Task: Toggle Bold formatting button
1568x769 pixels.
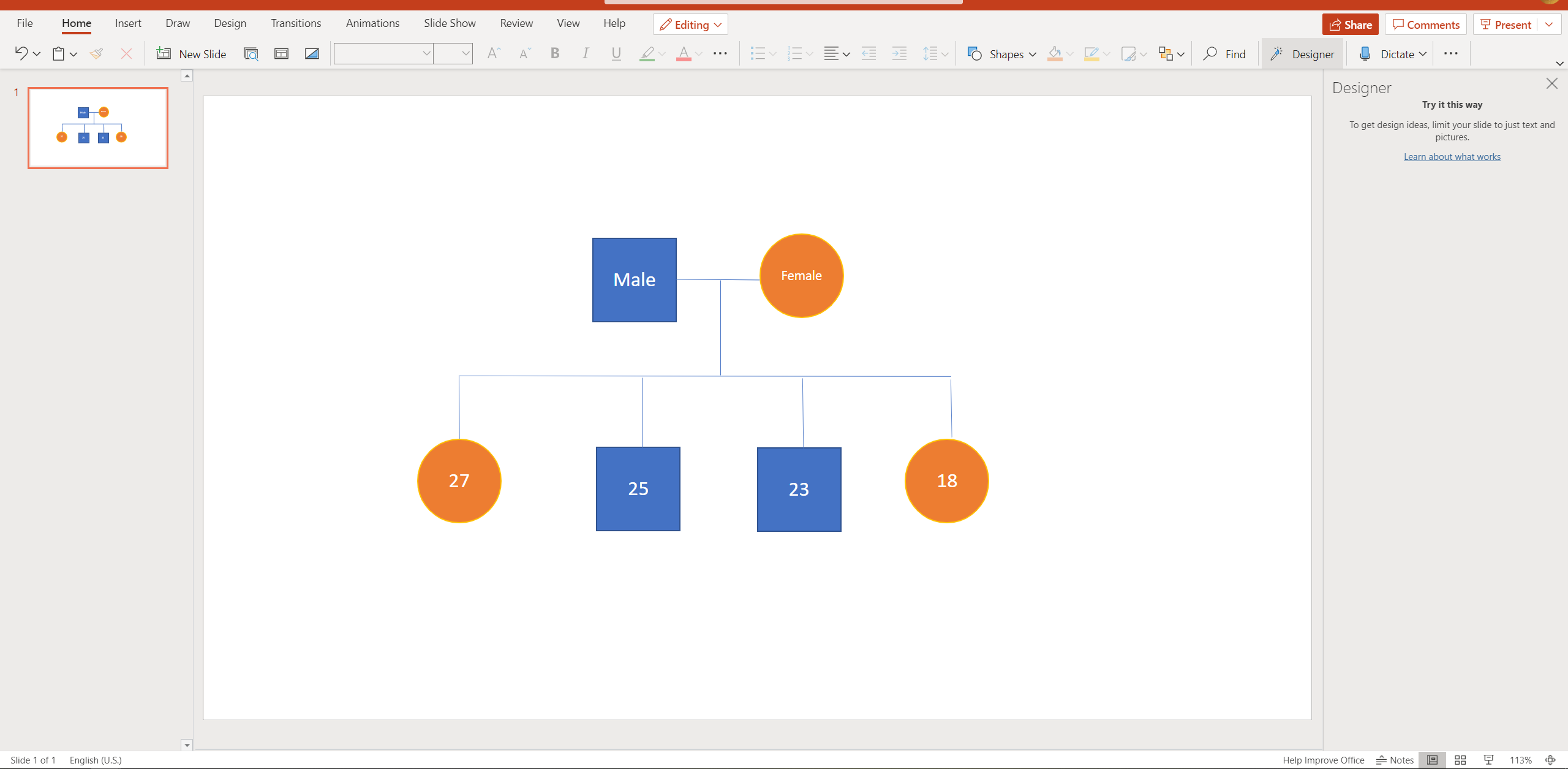Action: pyautogui.click(x=553, y=54)
